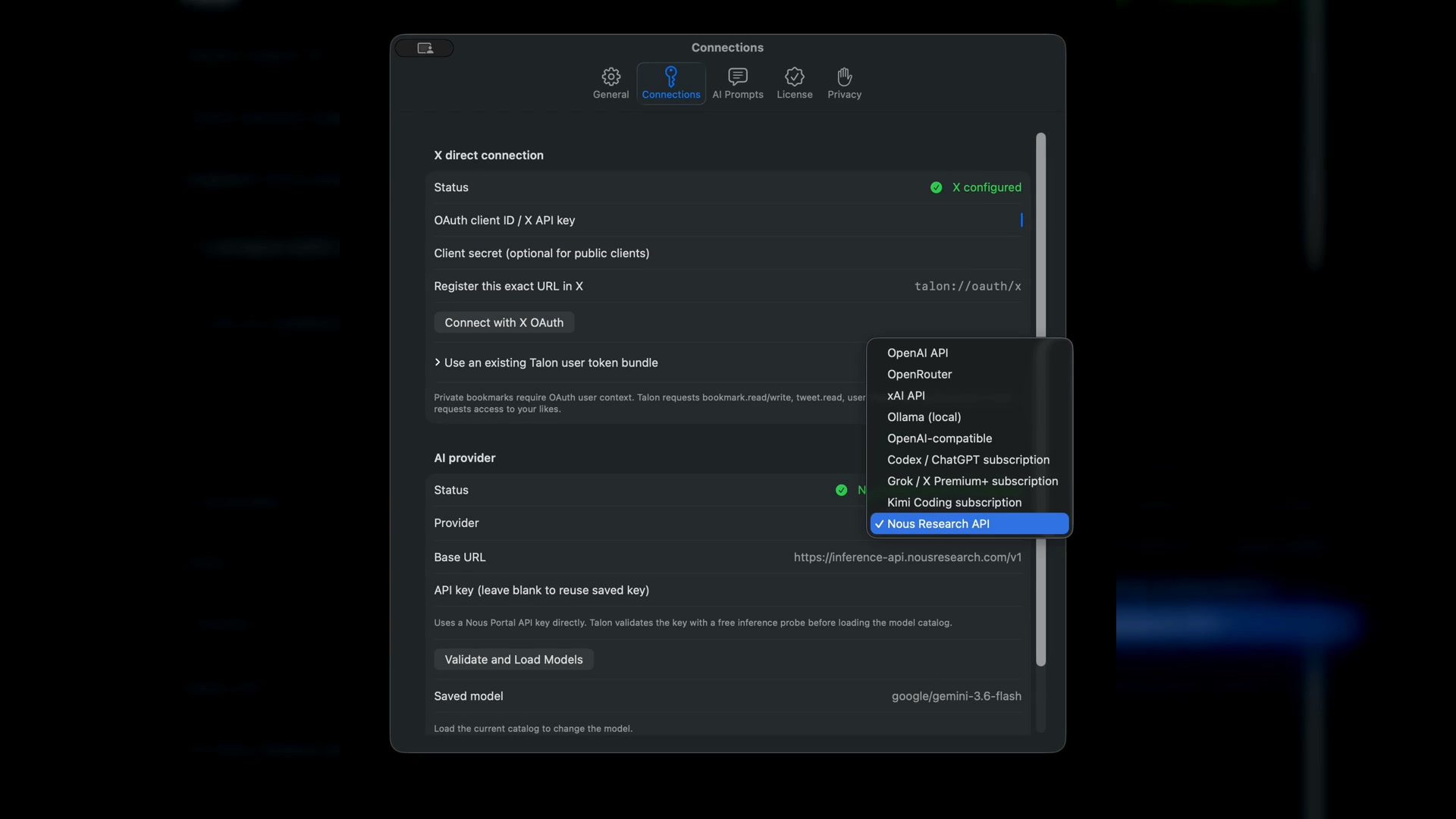Click the Private bookmarks OAuth note text

649,403
